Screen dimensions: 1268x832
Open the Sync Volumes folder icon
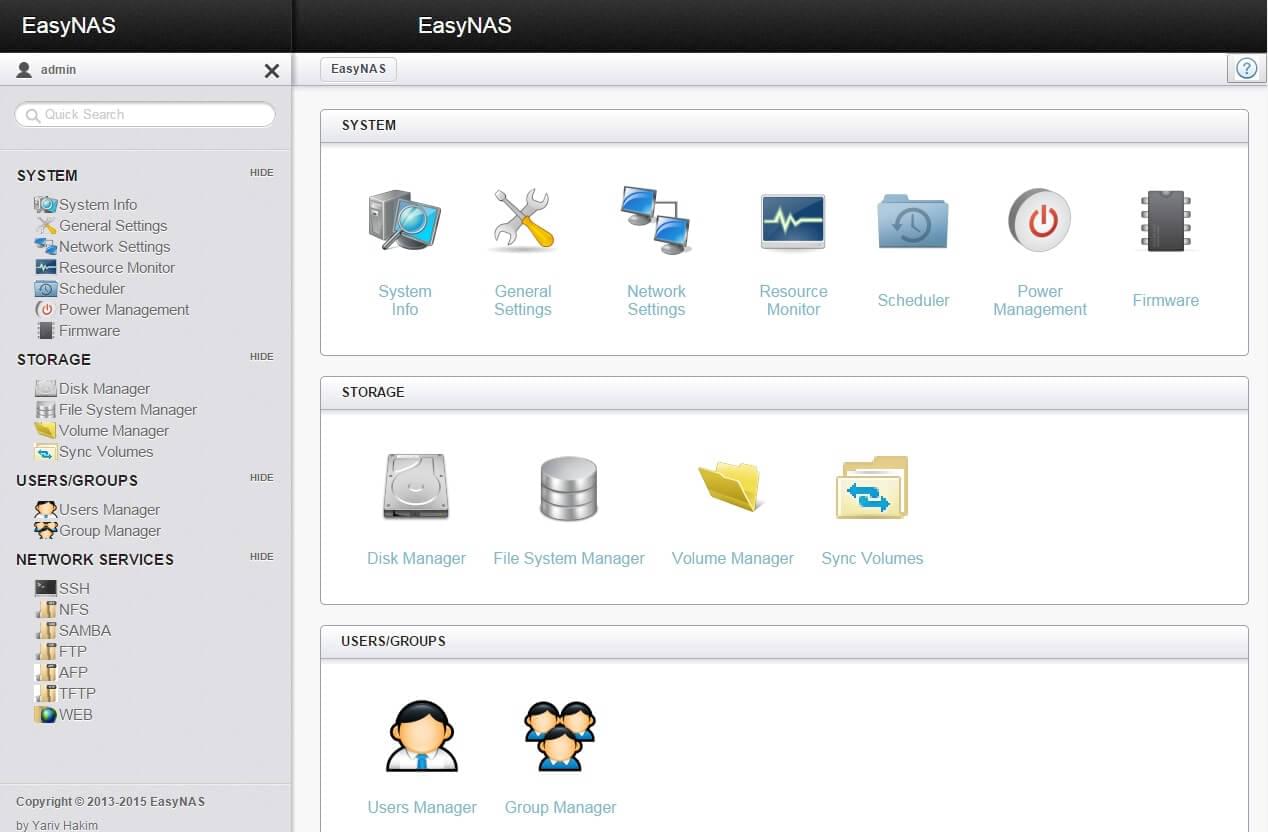coord(872,488)
